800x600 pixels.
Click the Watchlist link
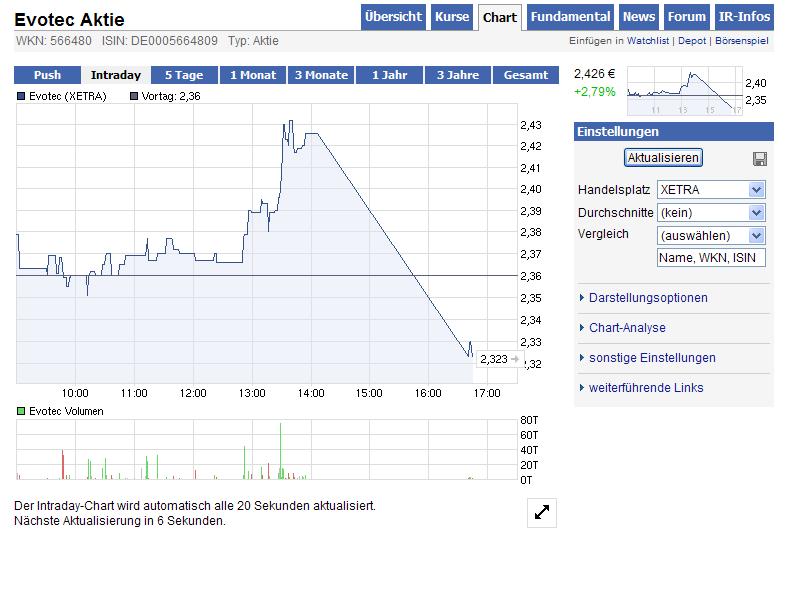click(x=647, y=41)
